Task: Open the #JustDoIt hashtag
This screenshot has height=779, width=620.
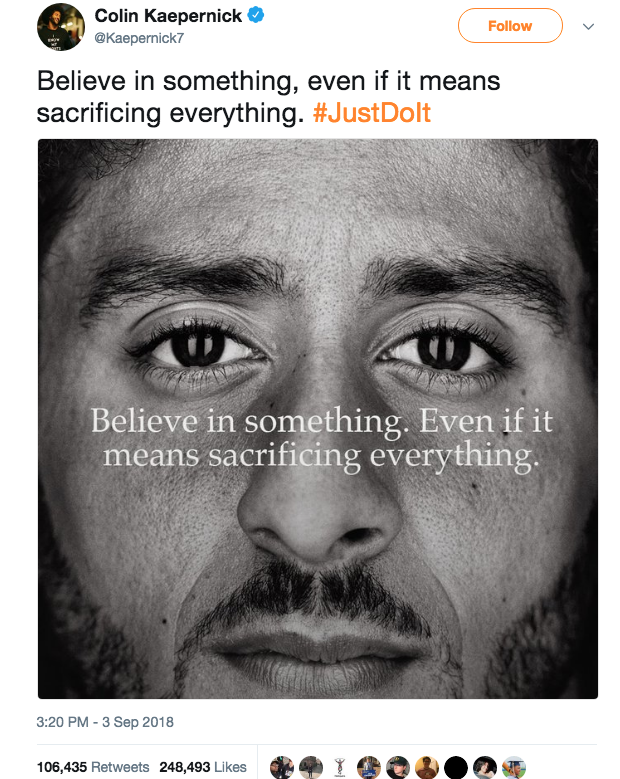Action: pos(372,113)
